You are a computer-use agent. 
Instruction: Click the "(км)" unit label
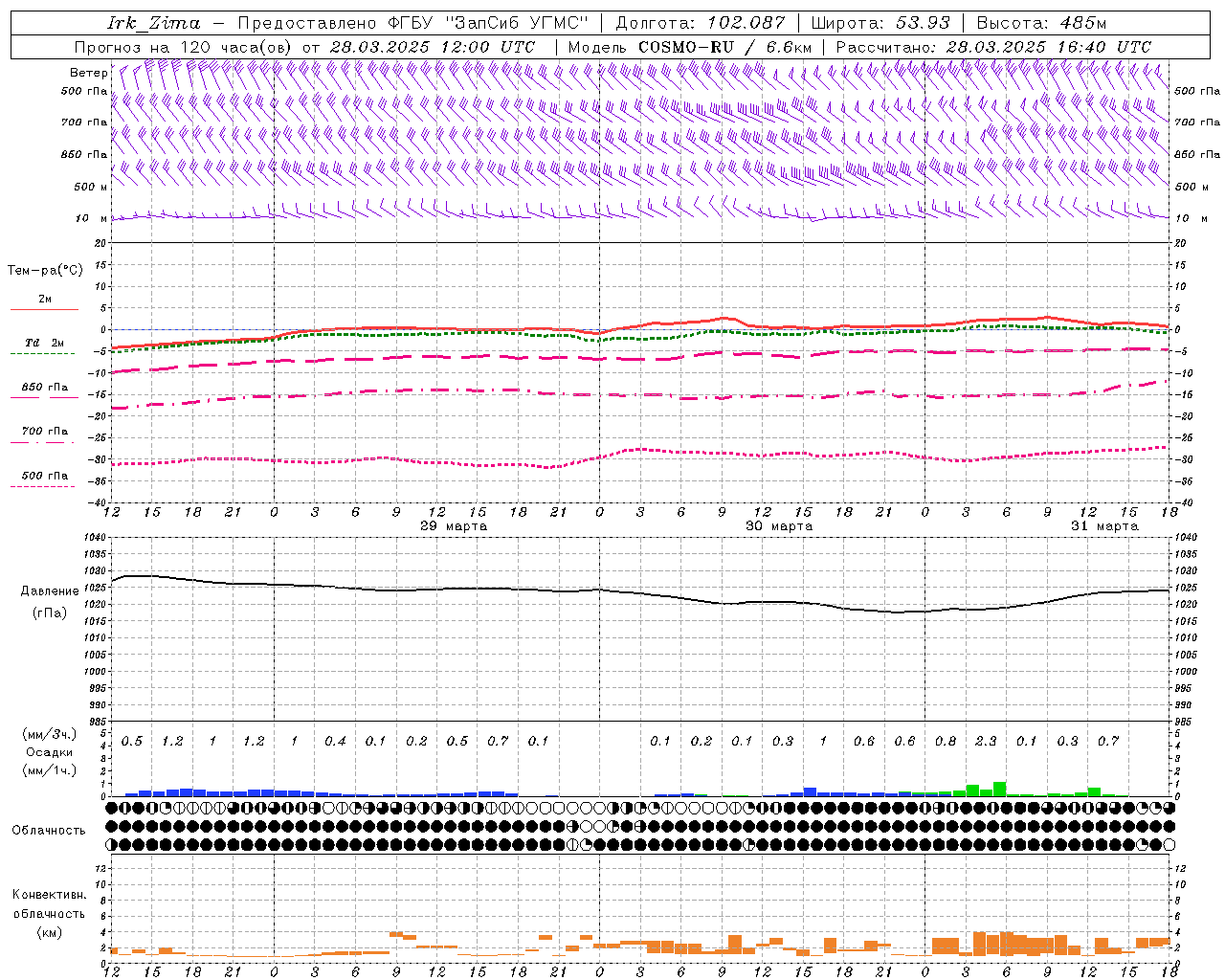tap(48, 931)
